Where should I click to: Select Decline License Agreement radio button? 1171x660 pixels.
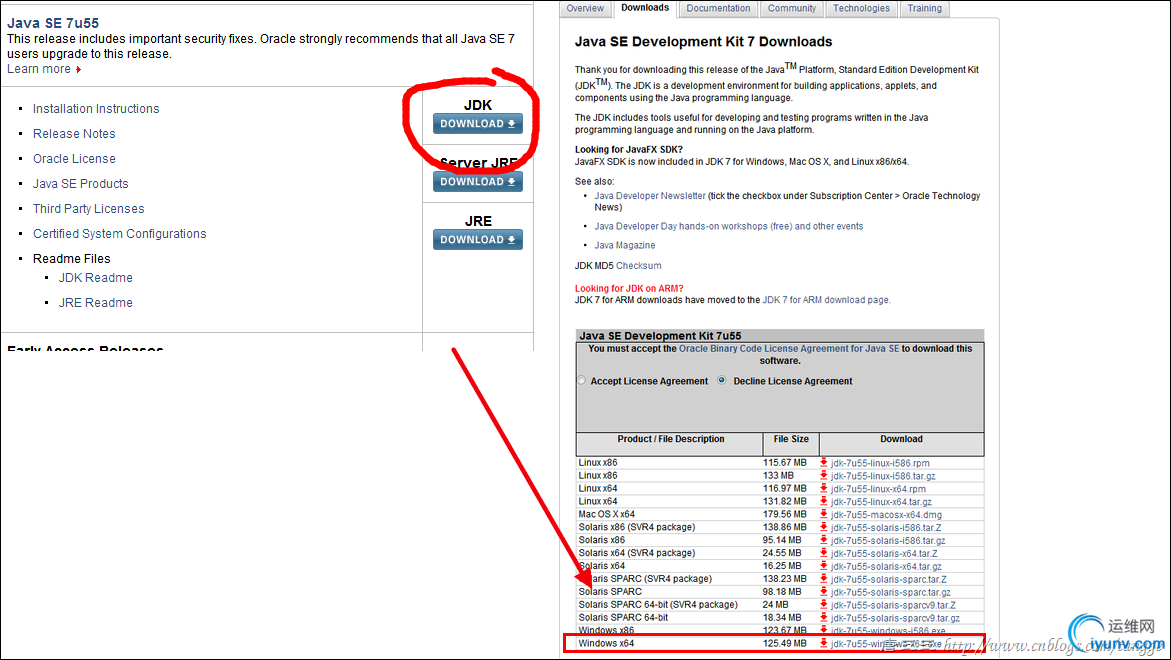click(721, 380)
